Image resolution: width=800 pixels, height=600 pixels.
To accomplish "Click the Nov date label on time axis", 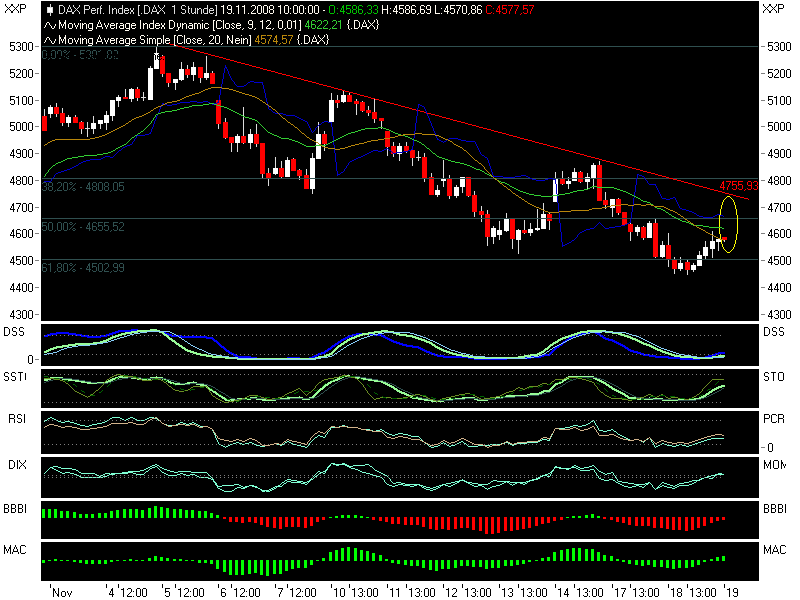I will [x=62, y=593].
